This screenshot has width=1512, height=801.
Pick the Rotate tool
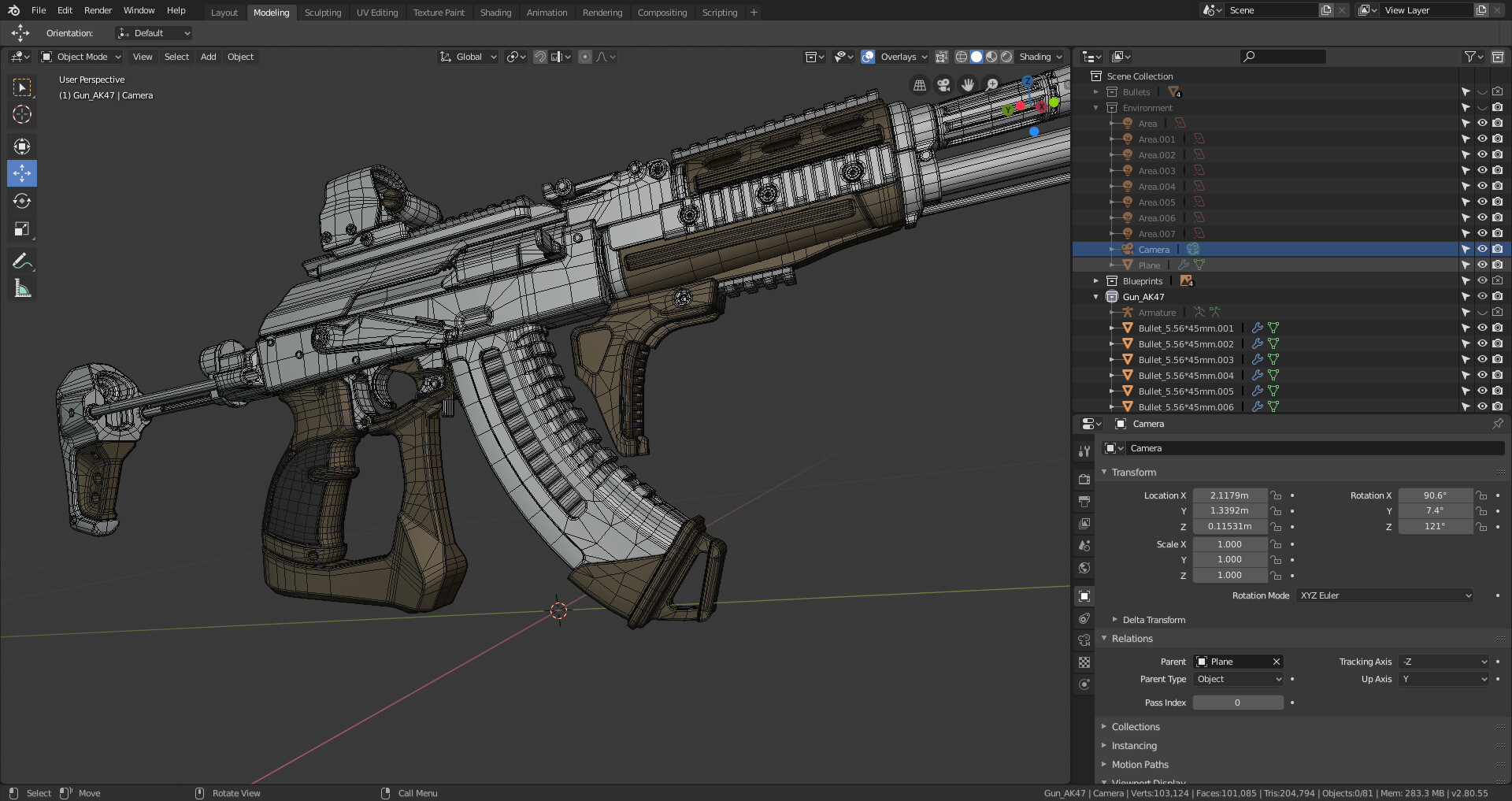tap(22, 201)
